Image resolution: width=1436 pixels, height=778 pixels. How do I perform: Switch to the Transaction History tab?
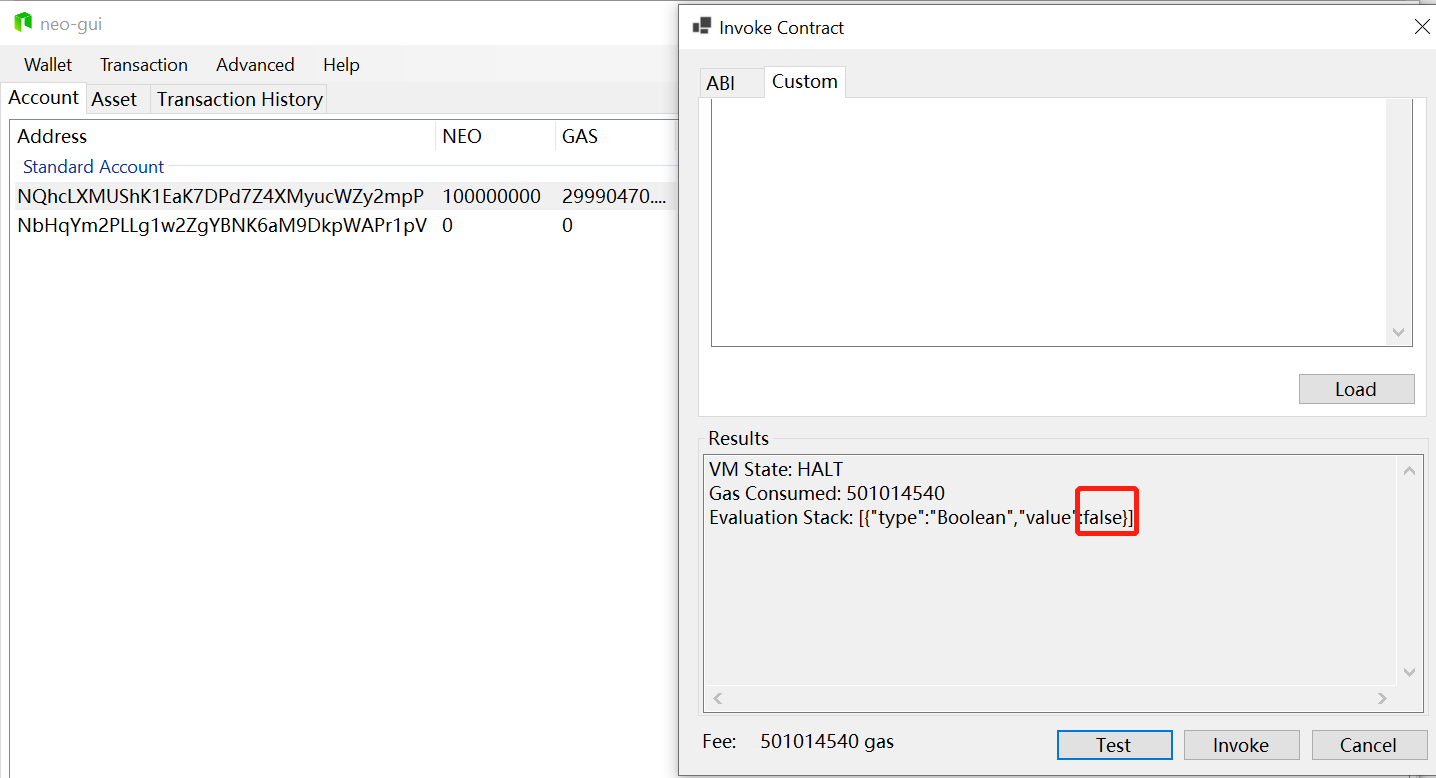click(x=239, y=99)
